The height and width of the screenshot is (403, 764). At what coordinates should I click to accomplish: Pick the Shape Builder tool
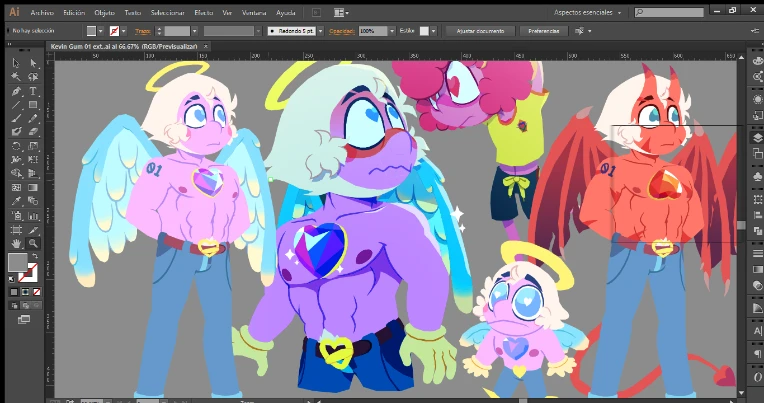[16, 173]
